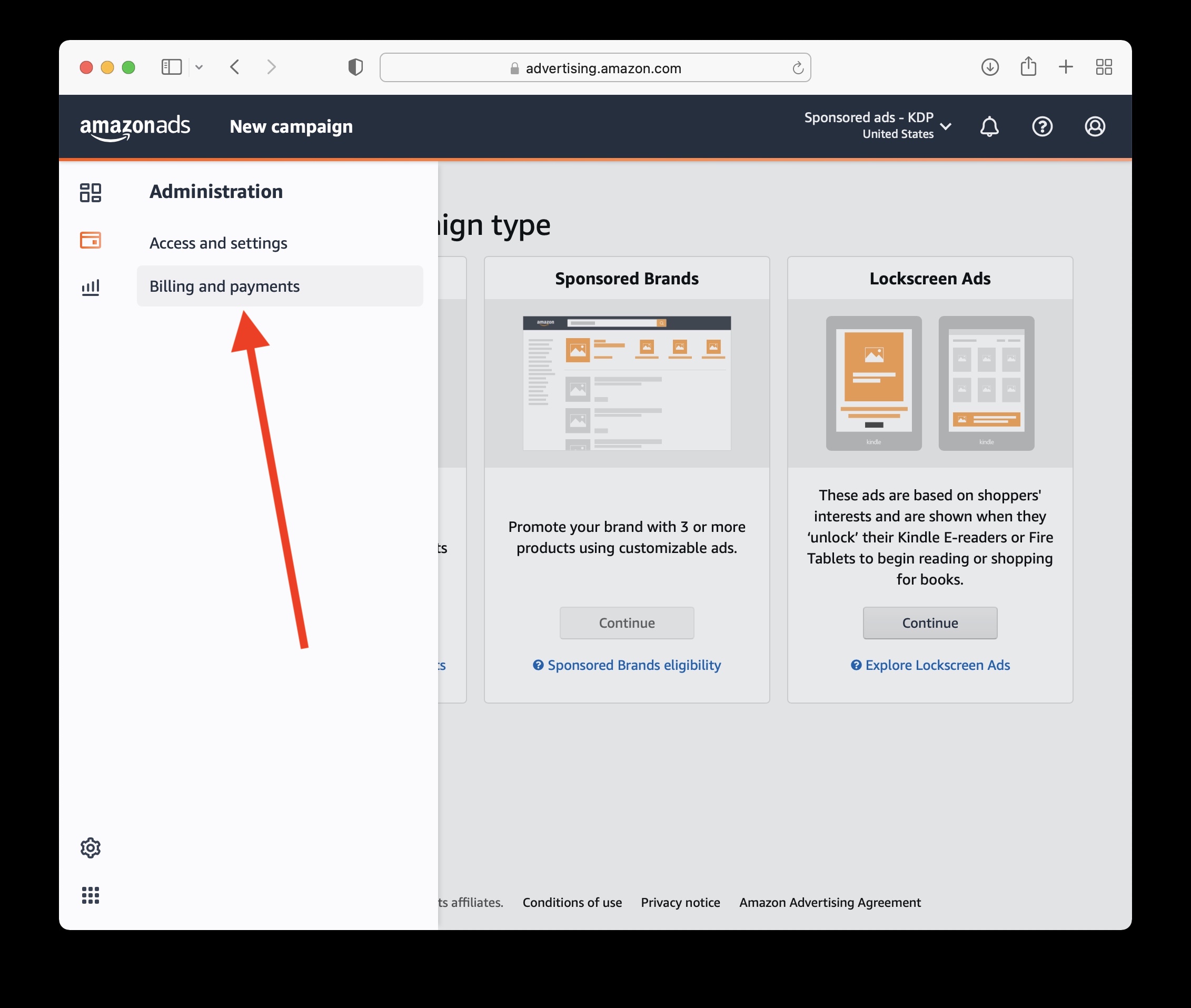The image size is (1191, 1008).
Task: Click the New campaign page title
Action: 291,127
